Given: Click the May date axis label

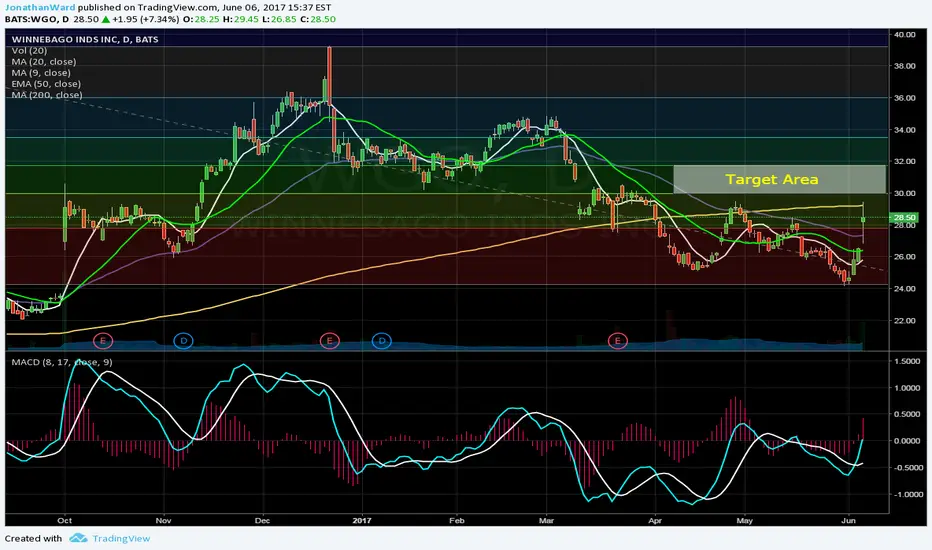Looking at the screenshot, I should 745,521.
